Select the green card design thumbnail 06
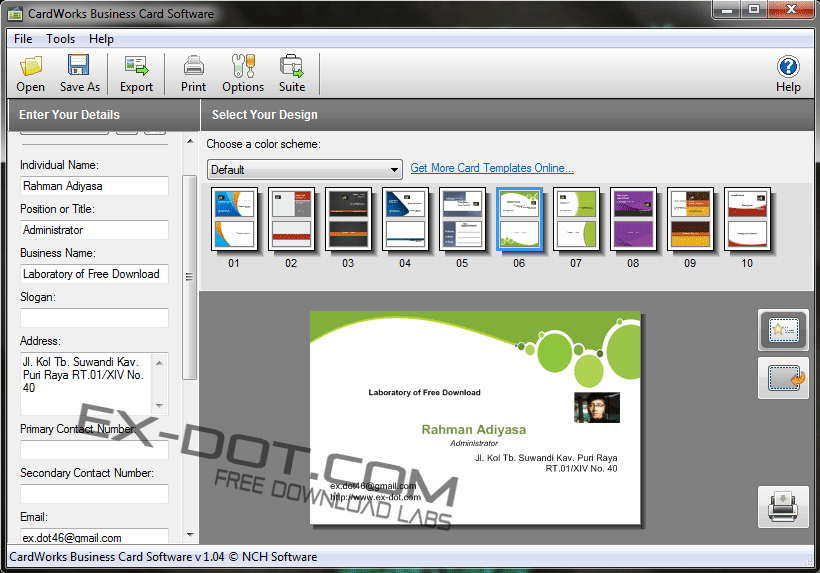The height and width of the screenshot is (573, 820). [519, 219]
